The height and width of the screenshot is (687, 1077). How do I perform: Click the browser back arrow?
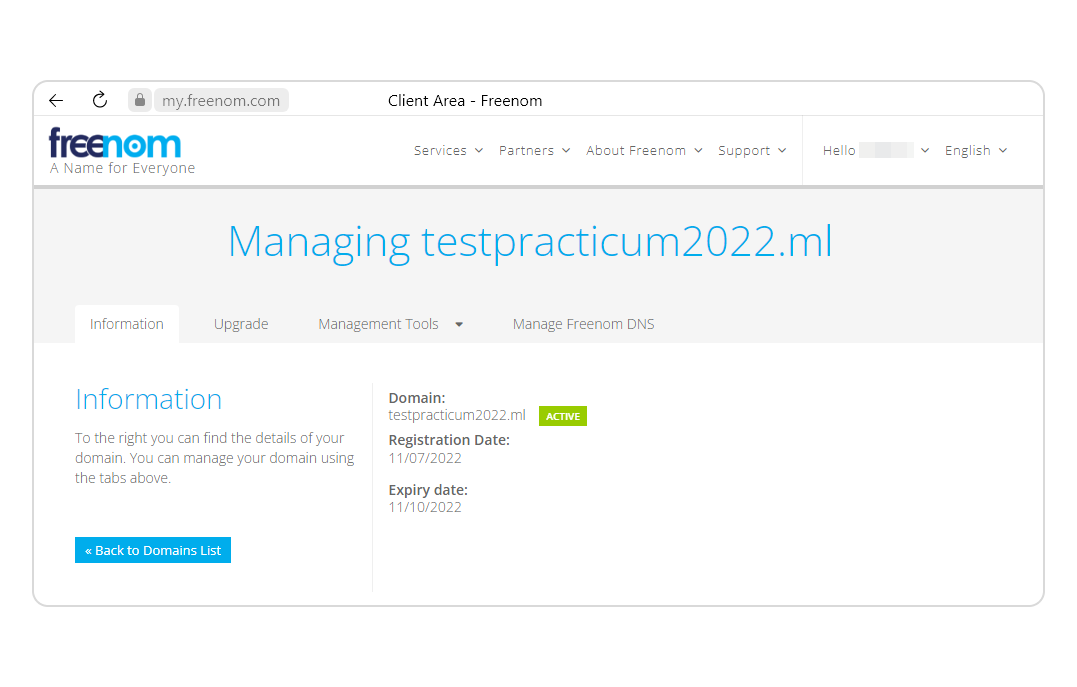[x=56, y=100]
